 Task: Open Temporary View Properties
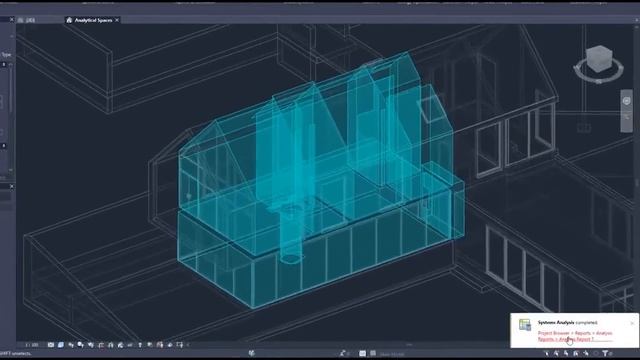click(x=149, y=345)
